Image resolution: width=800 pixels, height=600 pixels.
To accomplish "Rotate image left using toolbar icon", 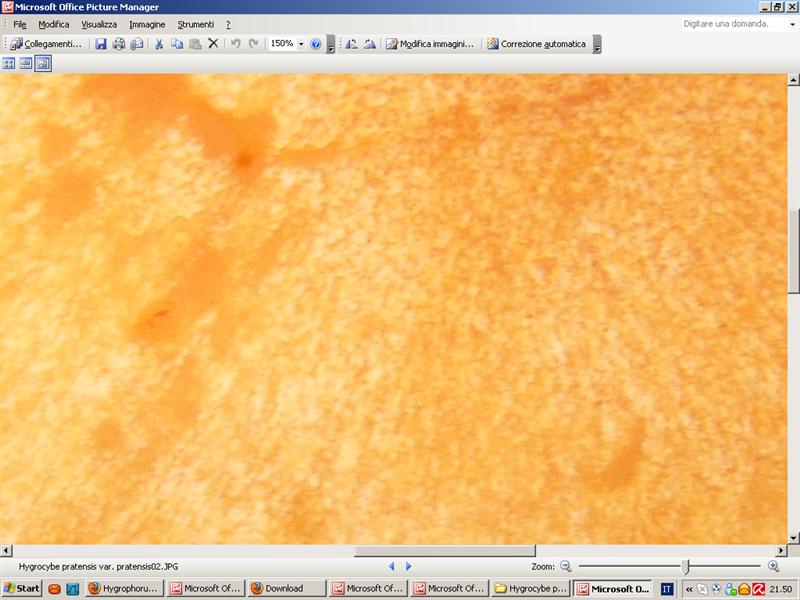I will coord(351,44).
